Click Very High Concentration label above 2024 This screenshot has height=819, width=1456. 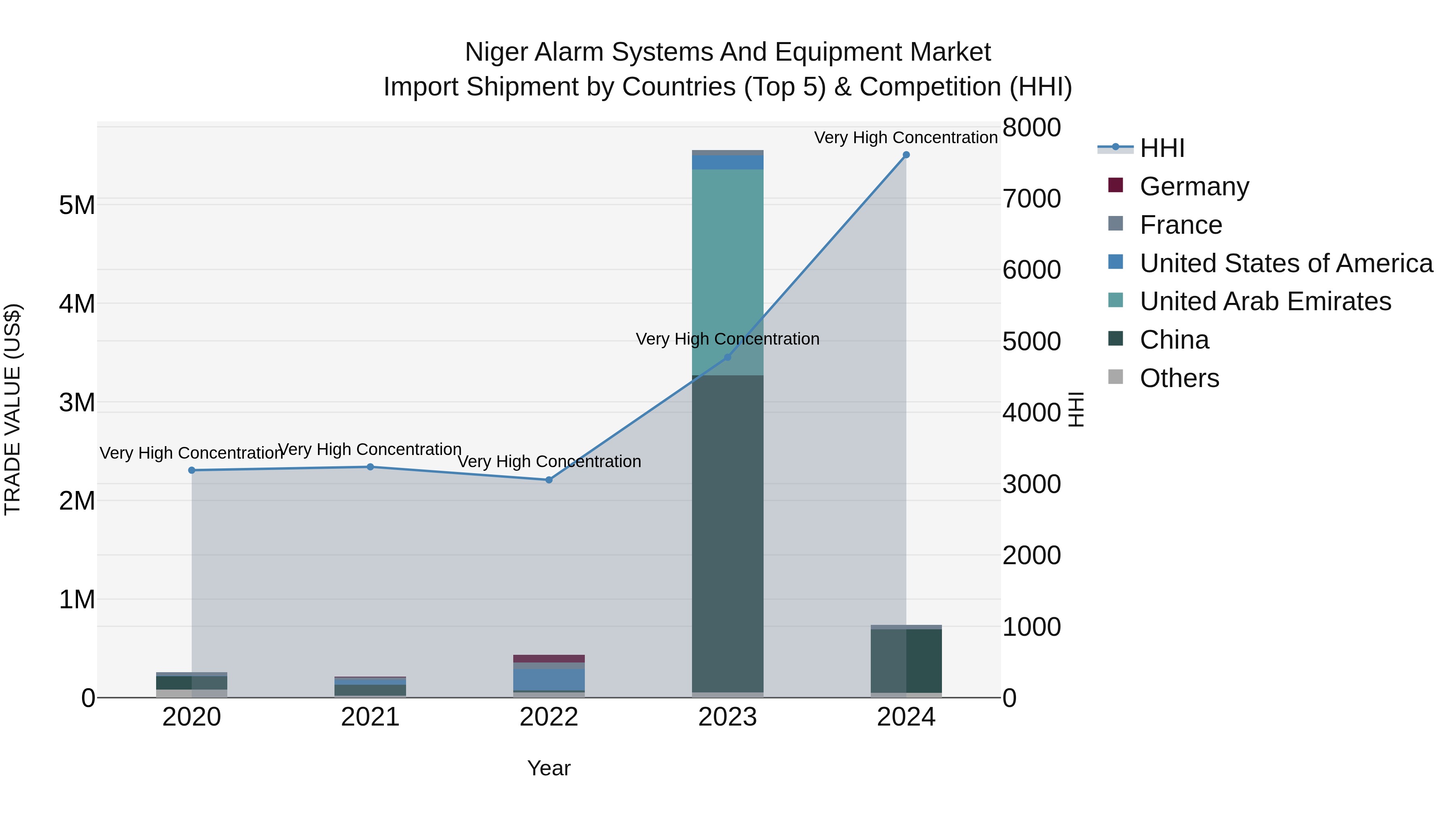906,138
